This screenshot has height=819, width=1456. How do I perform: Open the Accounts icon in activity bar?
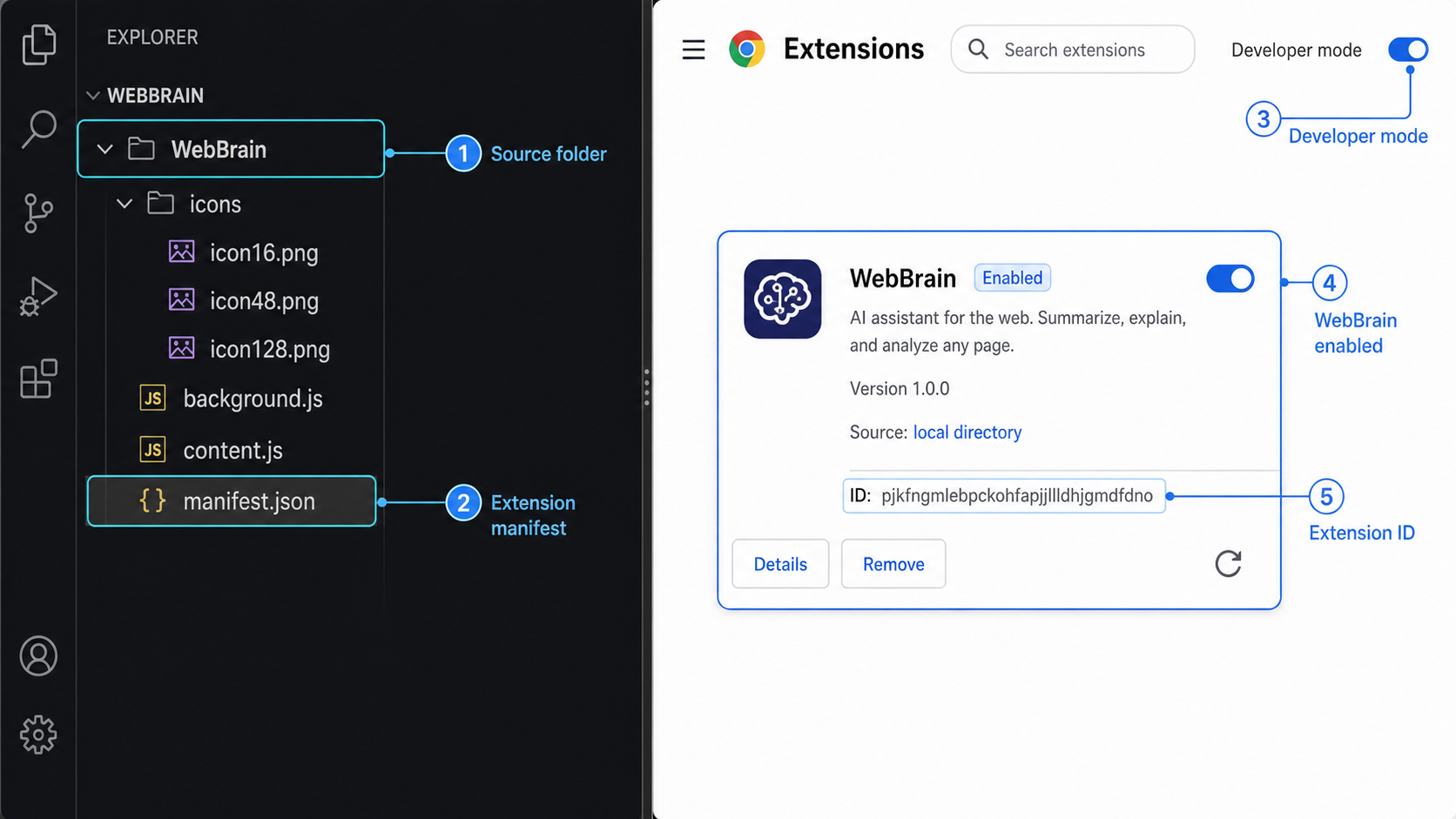point(38,656)
